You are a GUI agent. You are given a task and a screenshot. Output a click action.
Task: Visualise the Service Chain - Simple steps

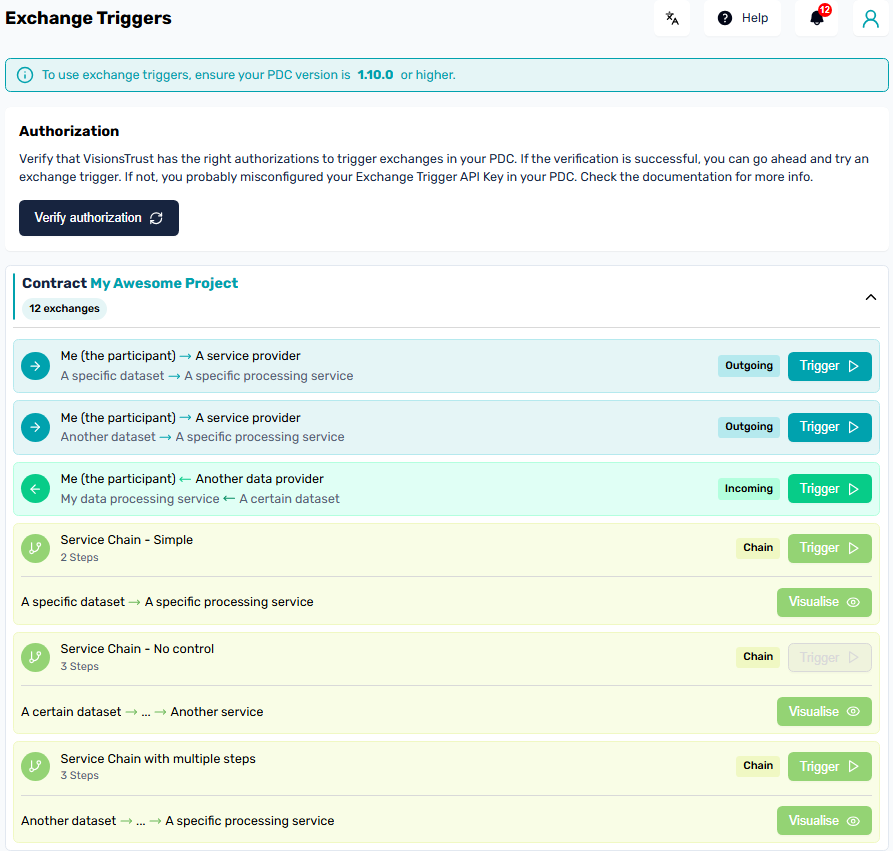[824, 602]
